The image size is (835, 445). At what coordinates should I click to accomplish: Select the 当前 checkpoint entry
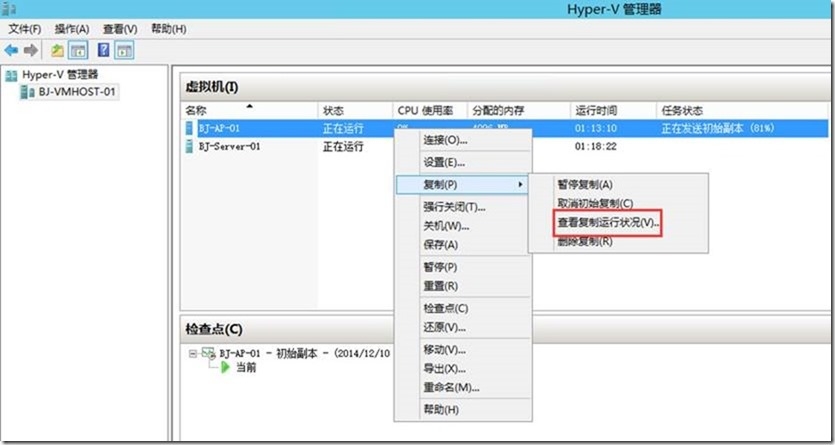pos(246,367)
